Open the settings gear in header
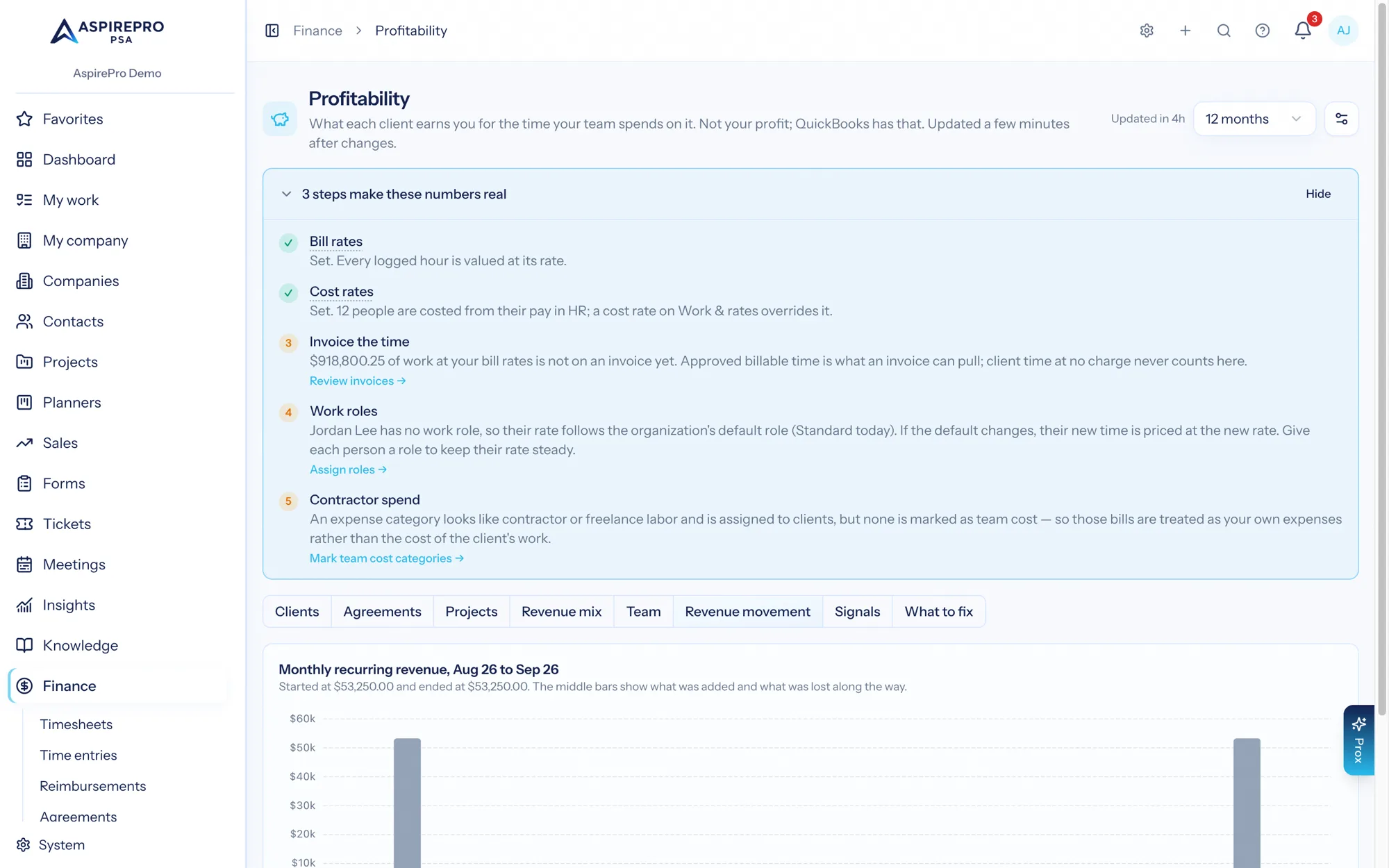 point(1147,31)
